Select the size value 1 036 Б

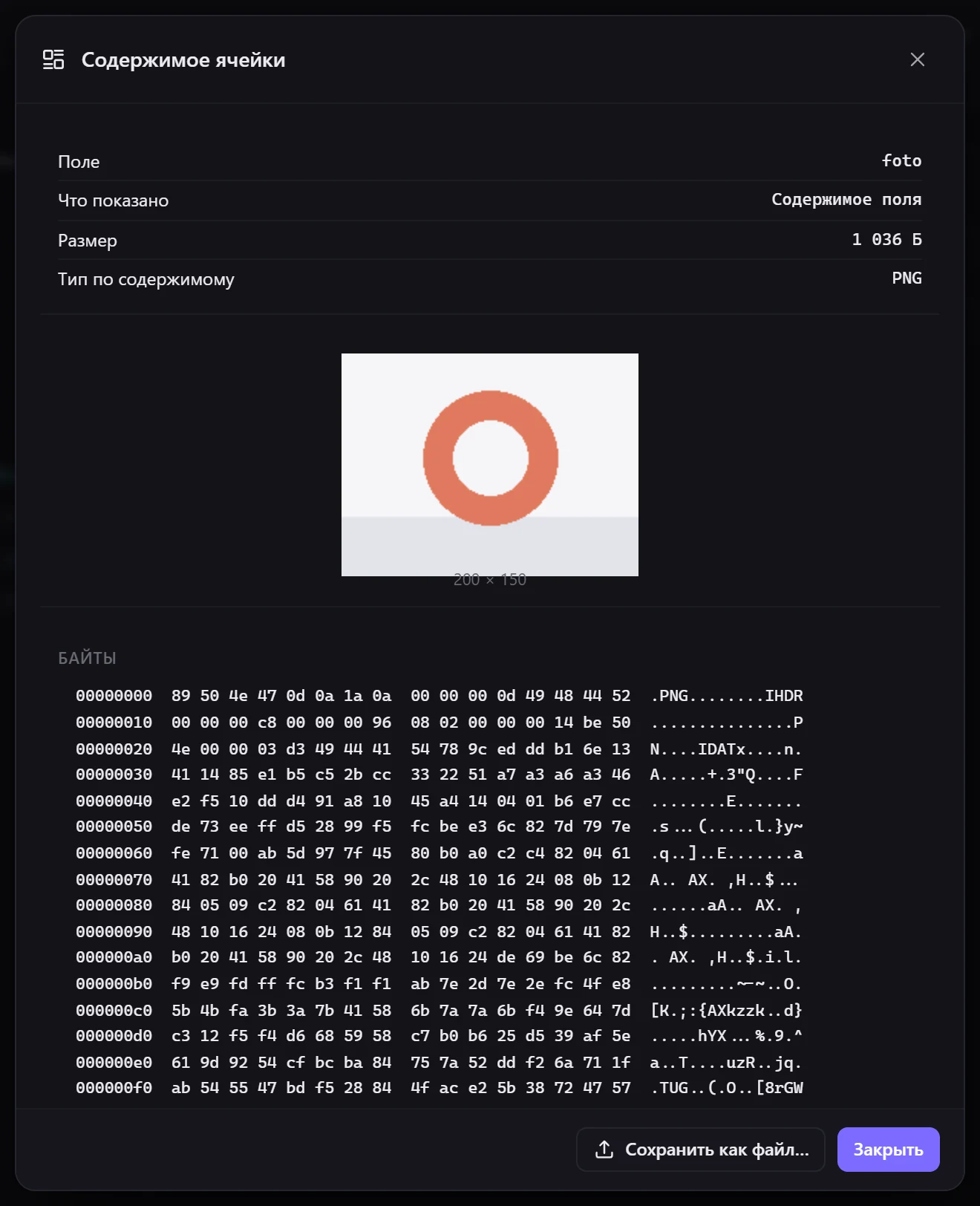pyautogui.click(x=886, y=239)
